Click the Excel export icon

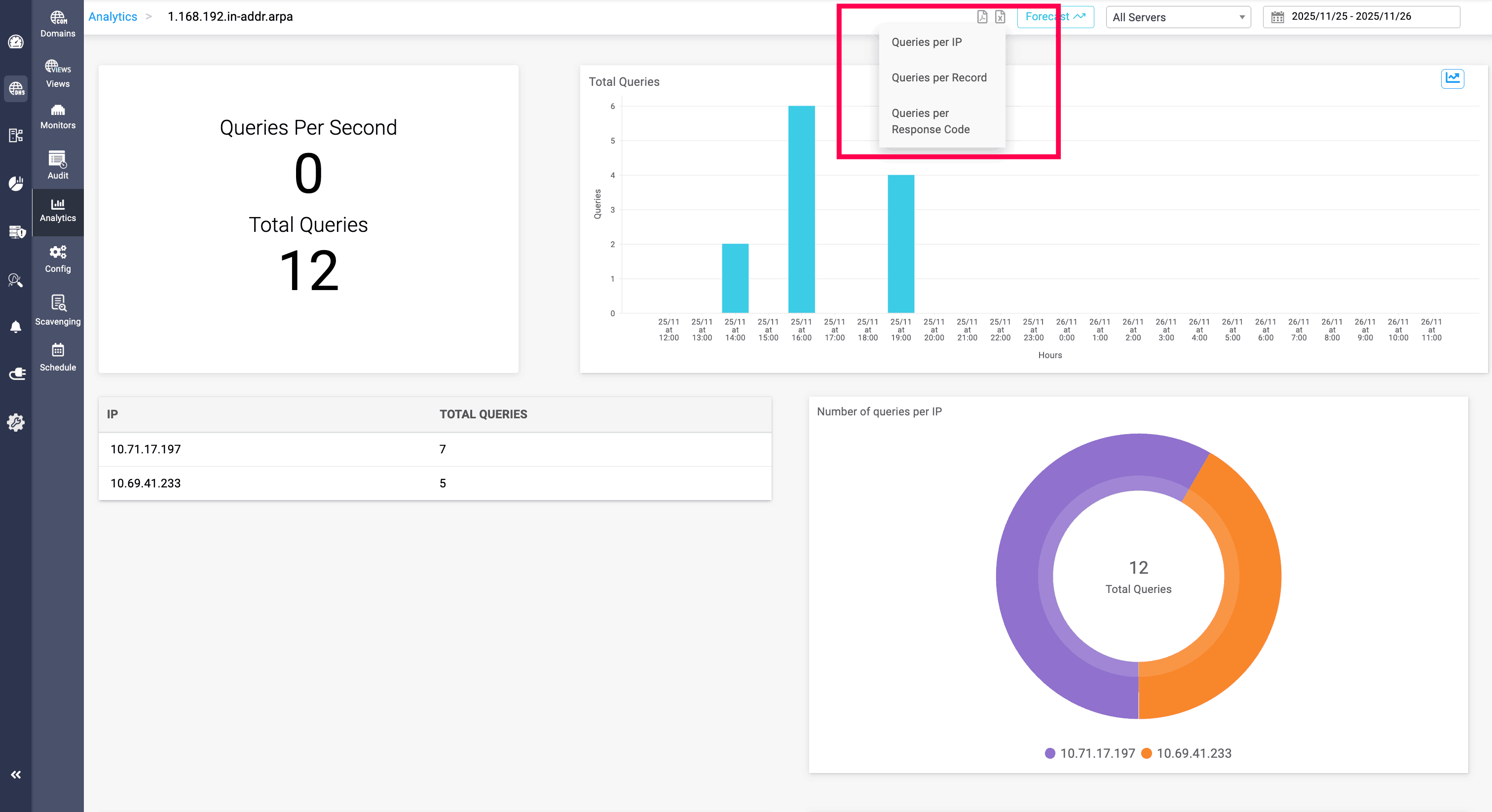click(x=1000, y=17)
